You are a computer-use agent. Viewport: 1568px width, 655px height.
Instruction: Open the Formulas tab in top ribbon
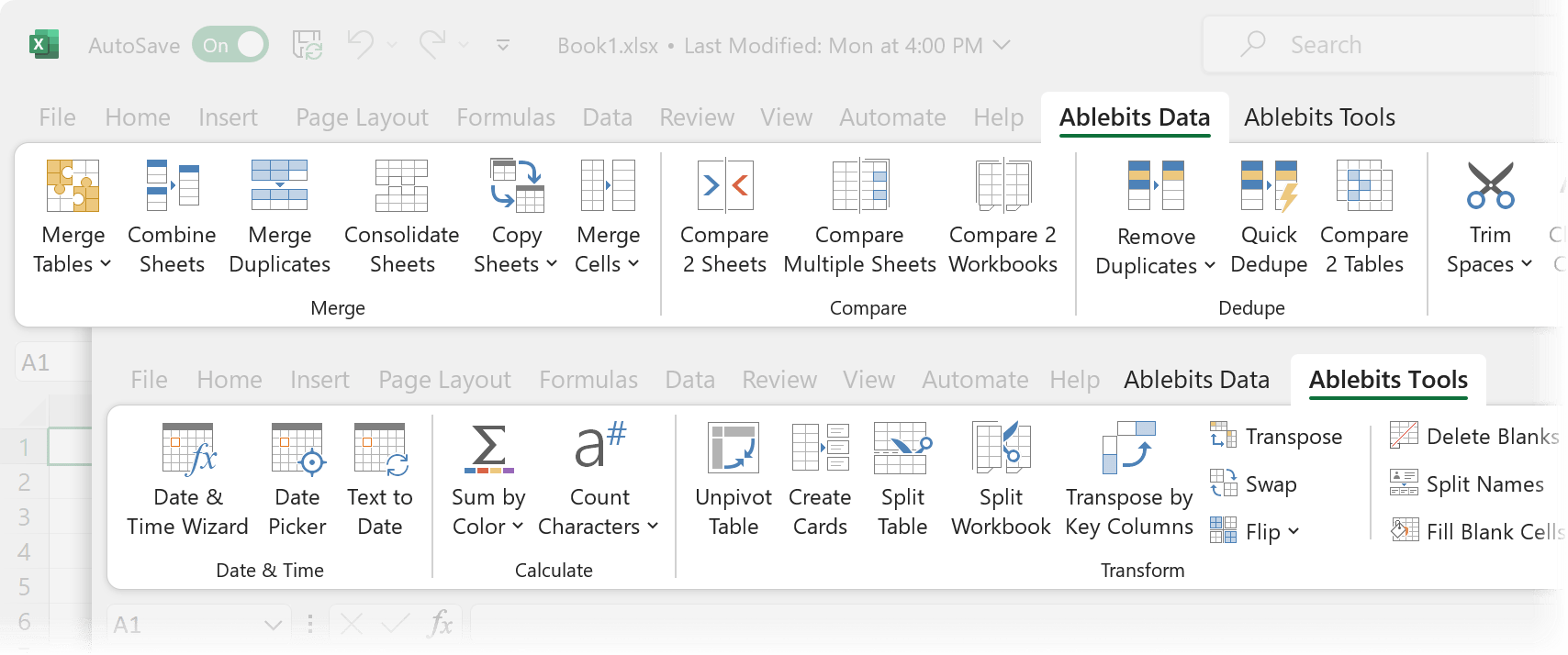click(x=505, y=117)
